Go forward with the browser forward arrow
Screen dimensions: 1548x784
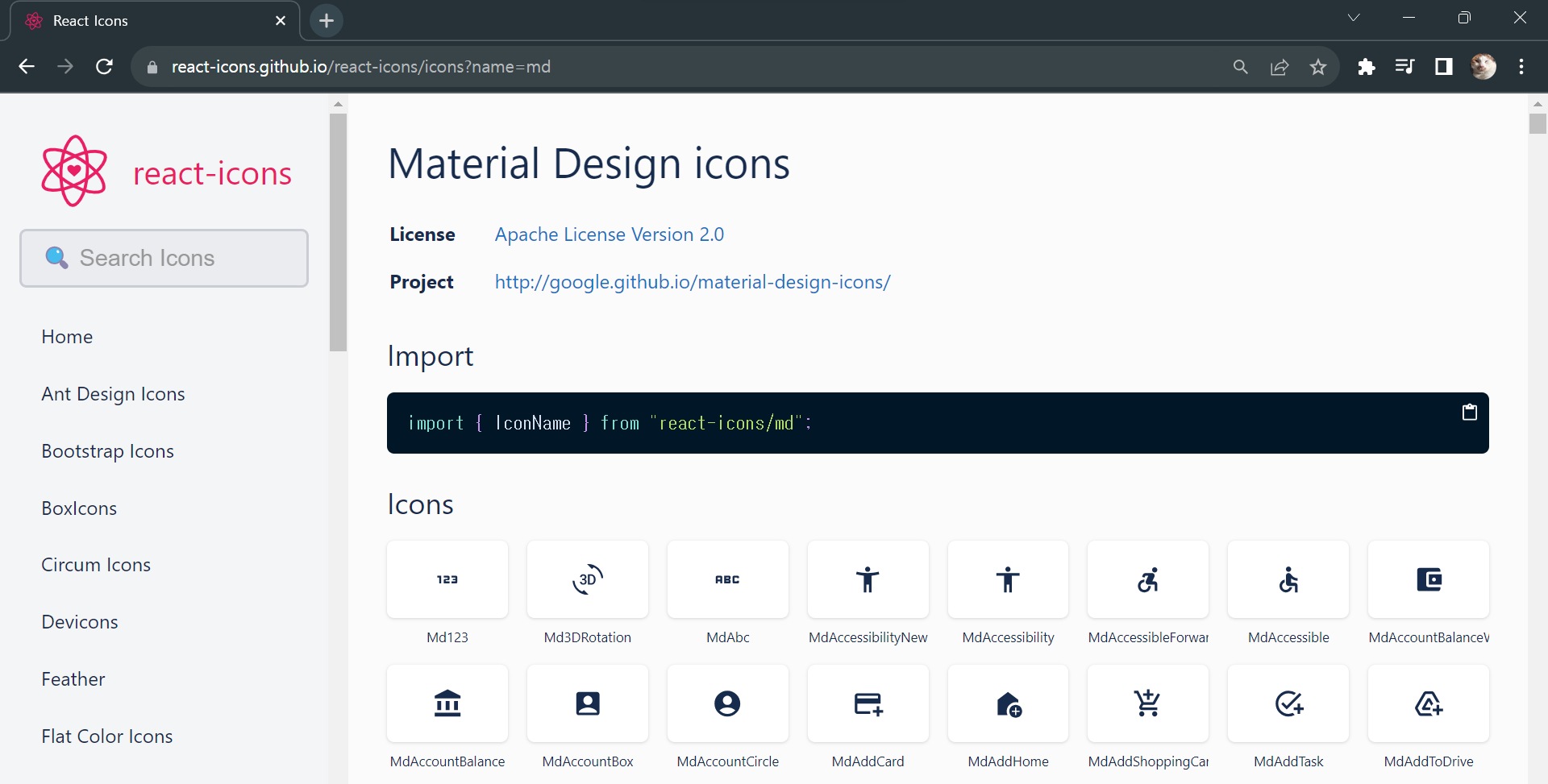(65, 67)
